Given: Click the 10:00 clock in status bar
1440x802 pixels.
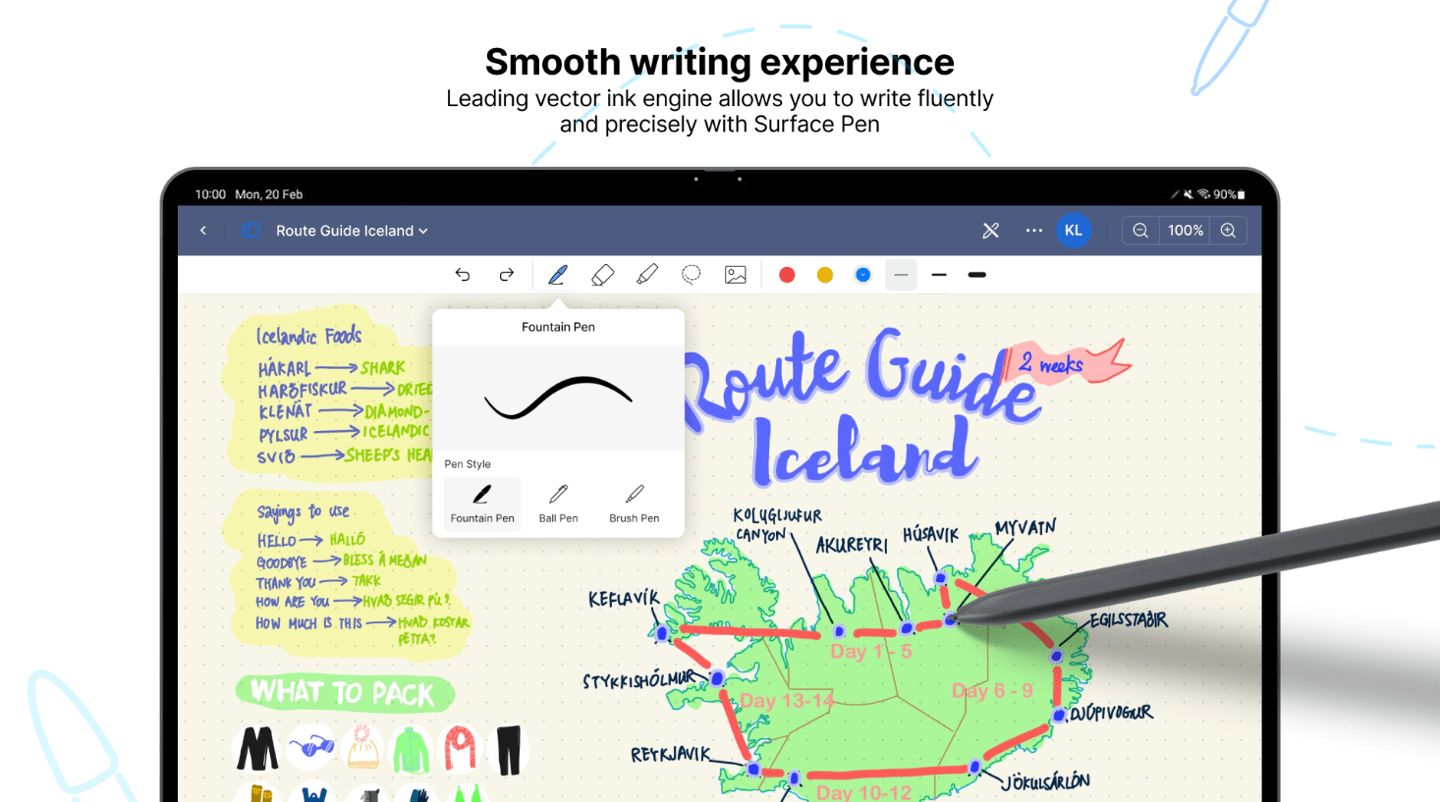Looking at the screenshot, I should (210, 194).
